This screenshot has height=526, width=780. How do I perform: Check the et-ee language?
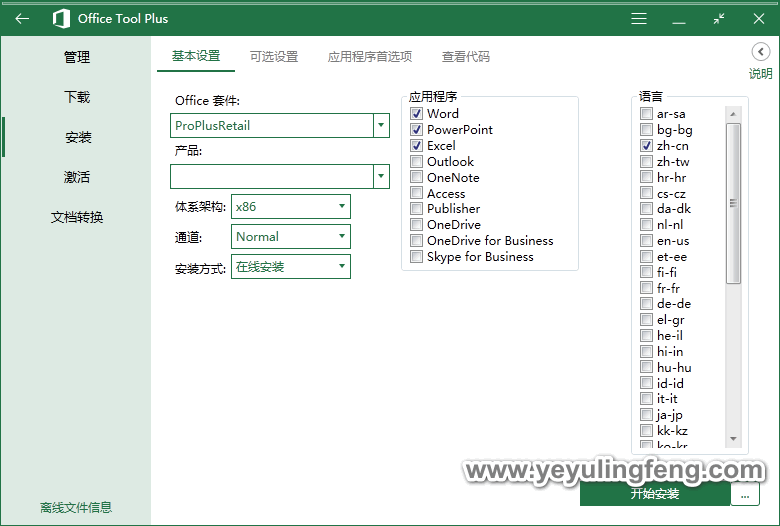coord(646,257)
